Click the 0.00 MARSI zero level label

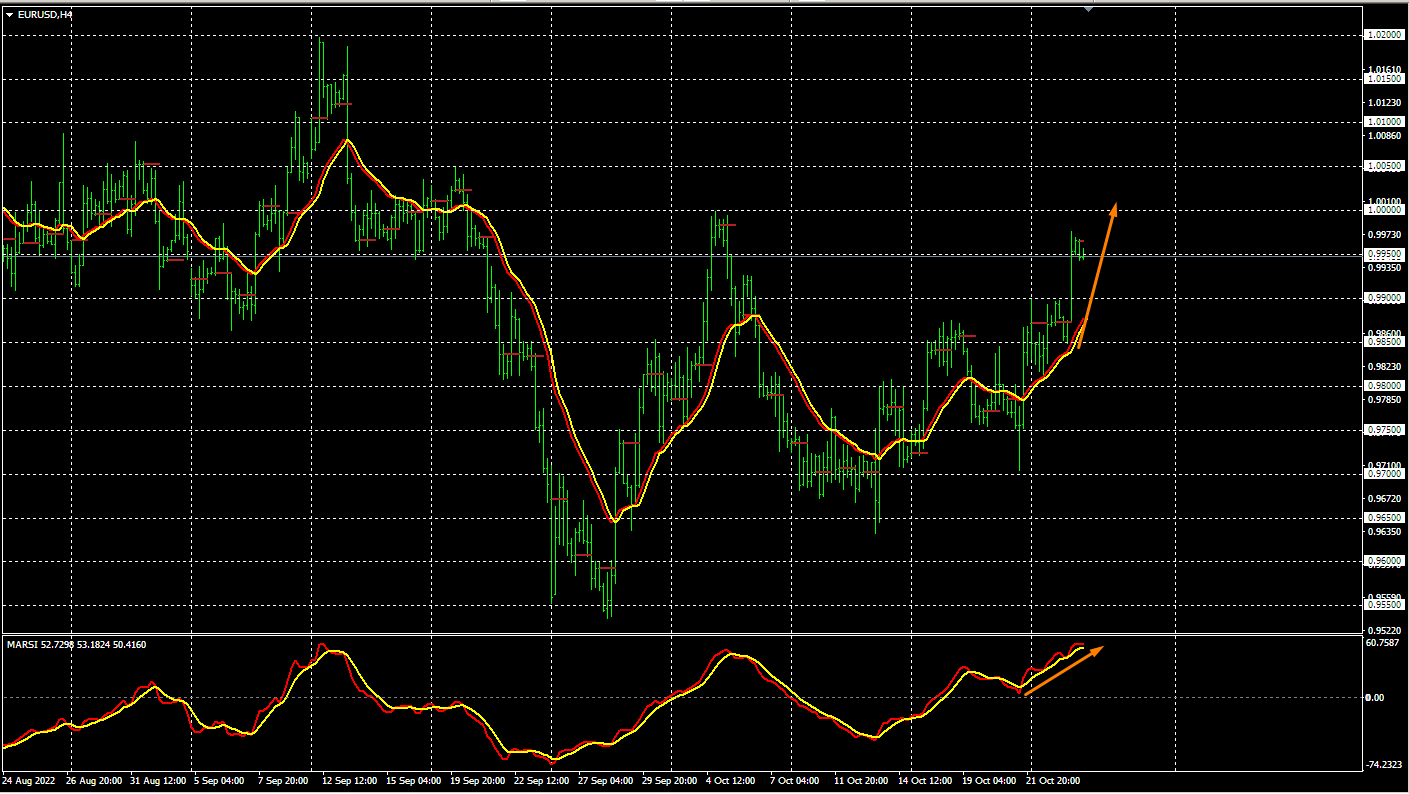1375,697
